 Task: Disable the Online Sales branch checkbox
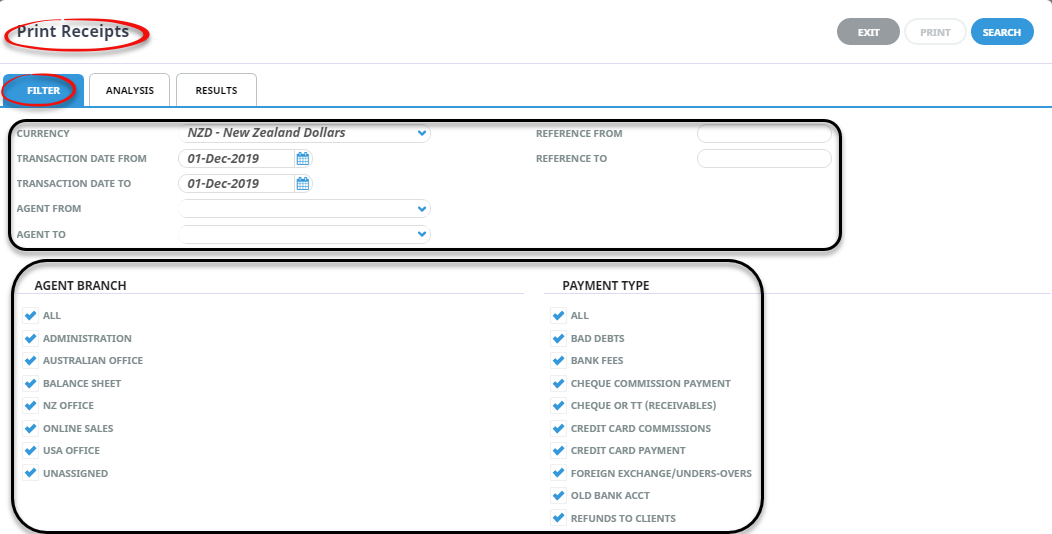pyautogui.click(x=30, y=428)
